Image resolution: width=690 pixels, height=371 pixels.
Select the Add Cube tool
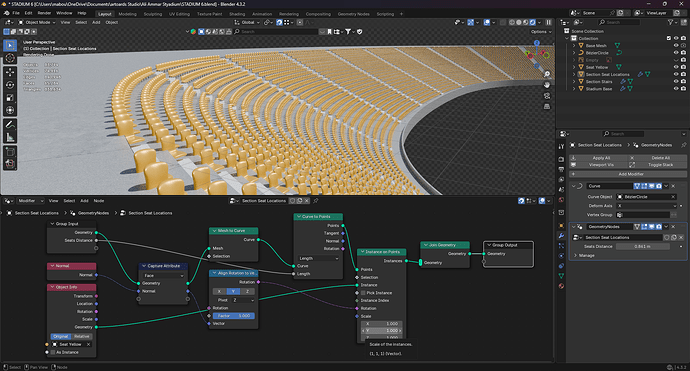tap(10, 152)
